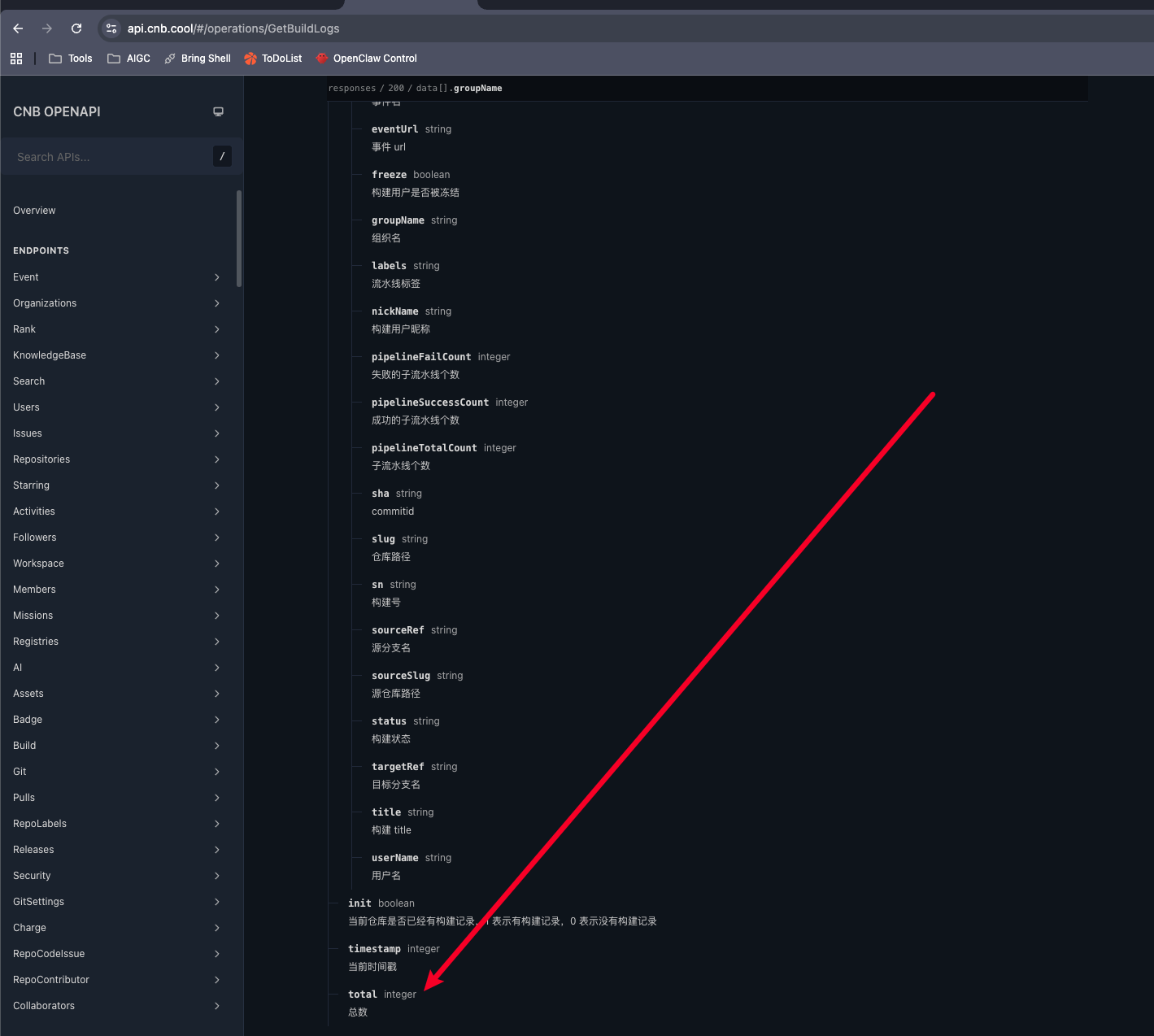The image size is (1154, 1036).
Task: Go to the Overview page
Action: 34,211
